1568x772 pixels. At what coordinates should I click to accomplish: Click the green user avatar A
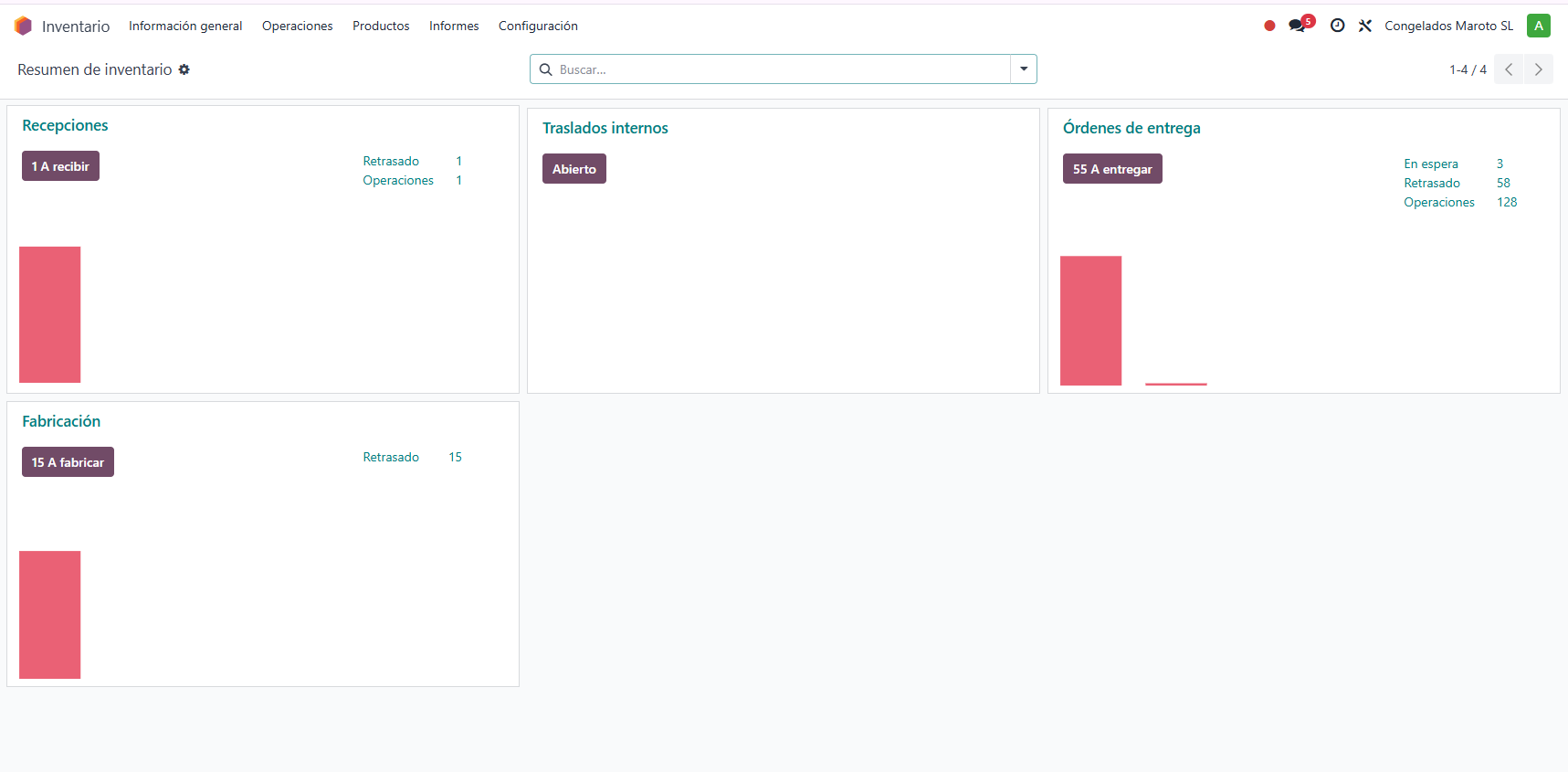1538,26
